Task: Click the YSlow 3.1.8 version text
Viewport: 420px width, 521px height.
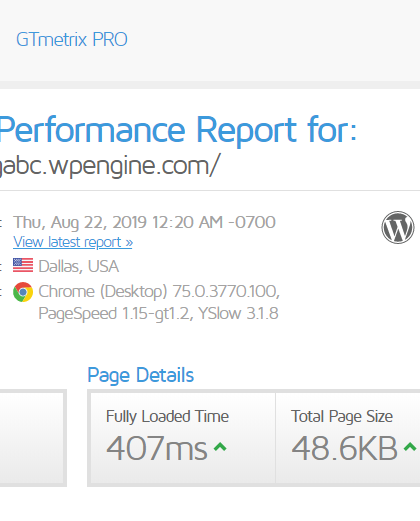Action: click(x=238, y=313)
